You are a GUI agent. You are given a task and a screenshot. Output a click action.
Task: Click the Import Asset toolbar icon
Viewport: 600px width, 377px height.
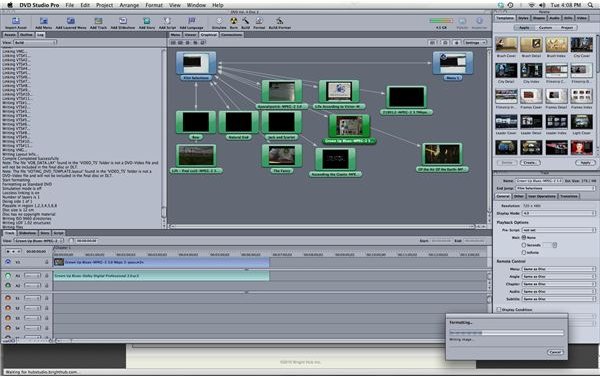point(16,21)
